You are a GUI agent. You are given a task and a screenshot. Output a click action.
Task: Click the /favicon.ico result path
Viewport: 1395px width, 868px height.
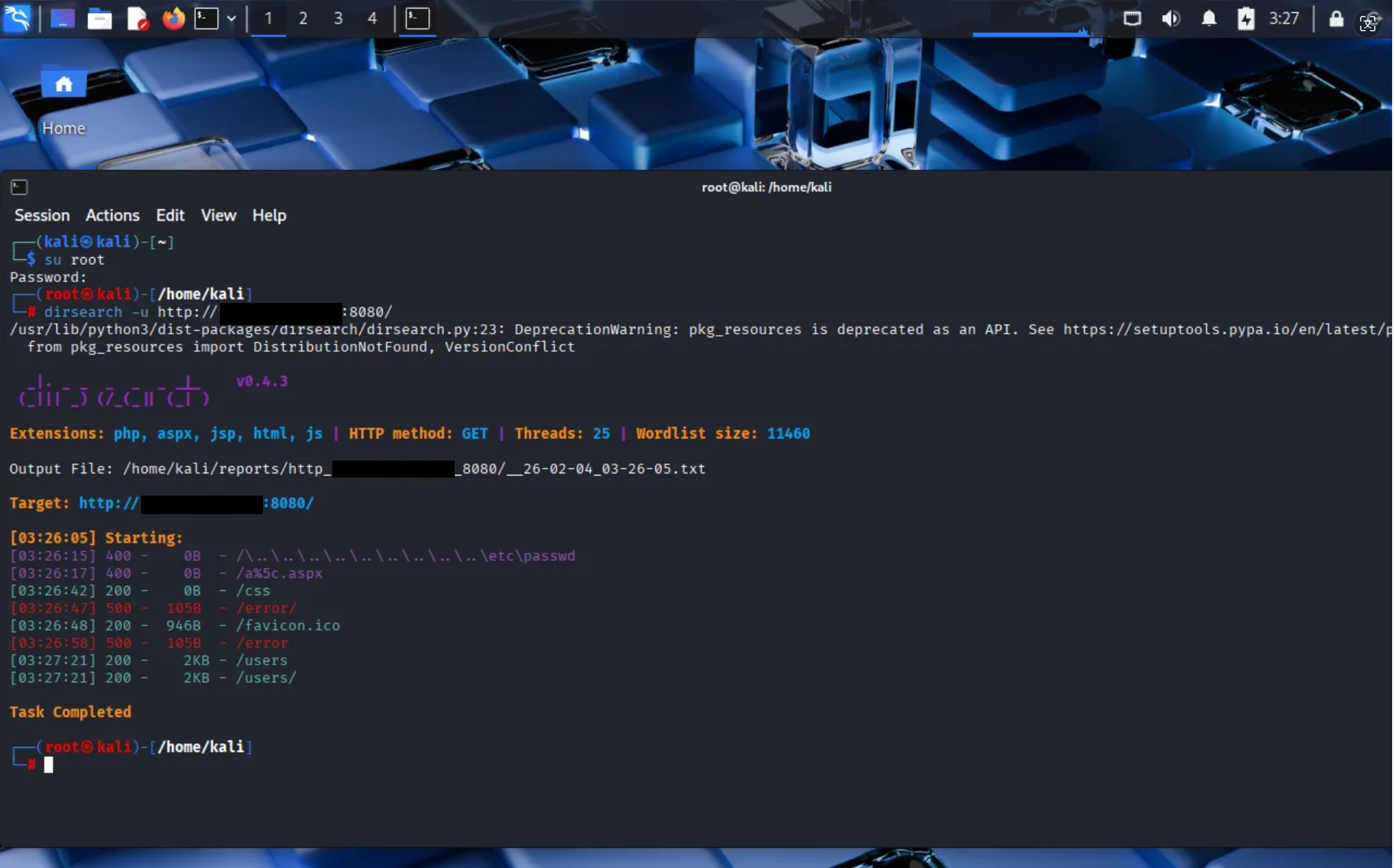[288, 626]
